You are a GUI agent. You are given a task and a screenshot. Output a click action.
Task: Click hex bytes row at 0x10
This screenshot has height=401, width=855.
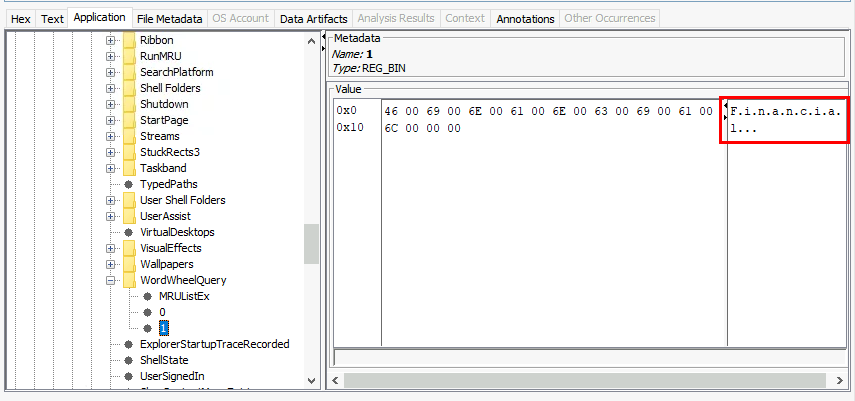point(423,128)
